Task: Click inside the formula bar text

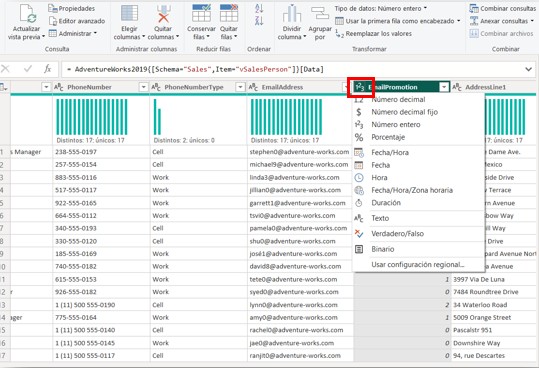Action: click(x=195, y=69)
